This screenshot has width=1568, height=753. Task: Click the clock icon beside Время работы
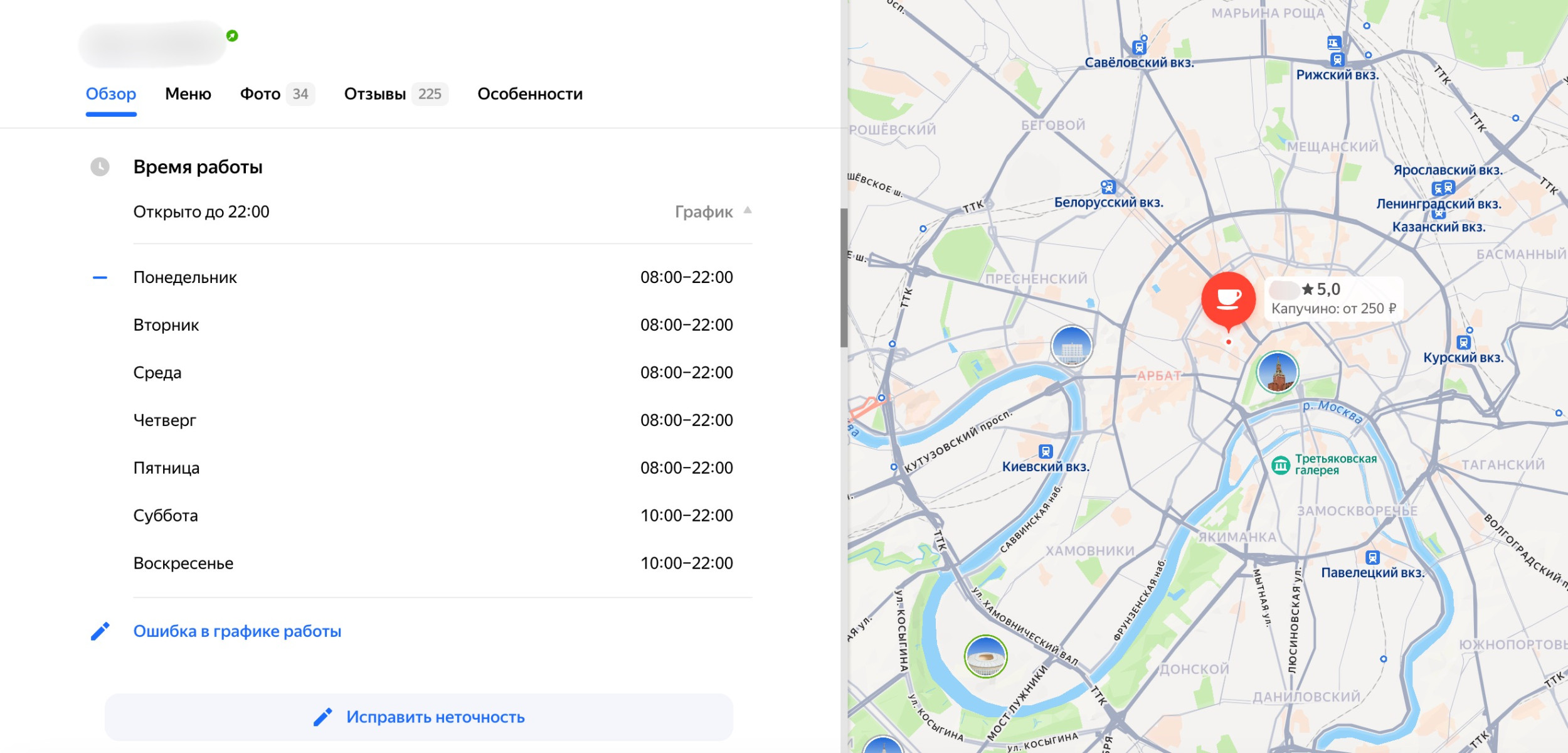pos(100,167)
